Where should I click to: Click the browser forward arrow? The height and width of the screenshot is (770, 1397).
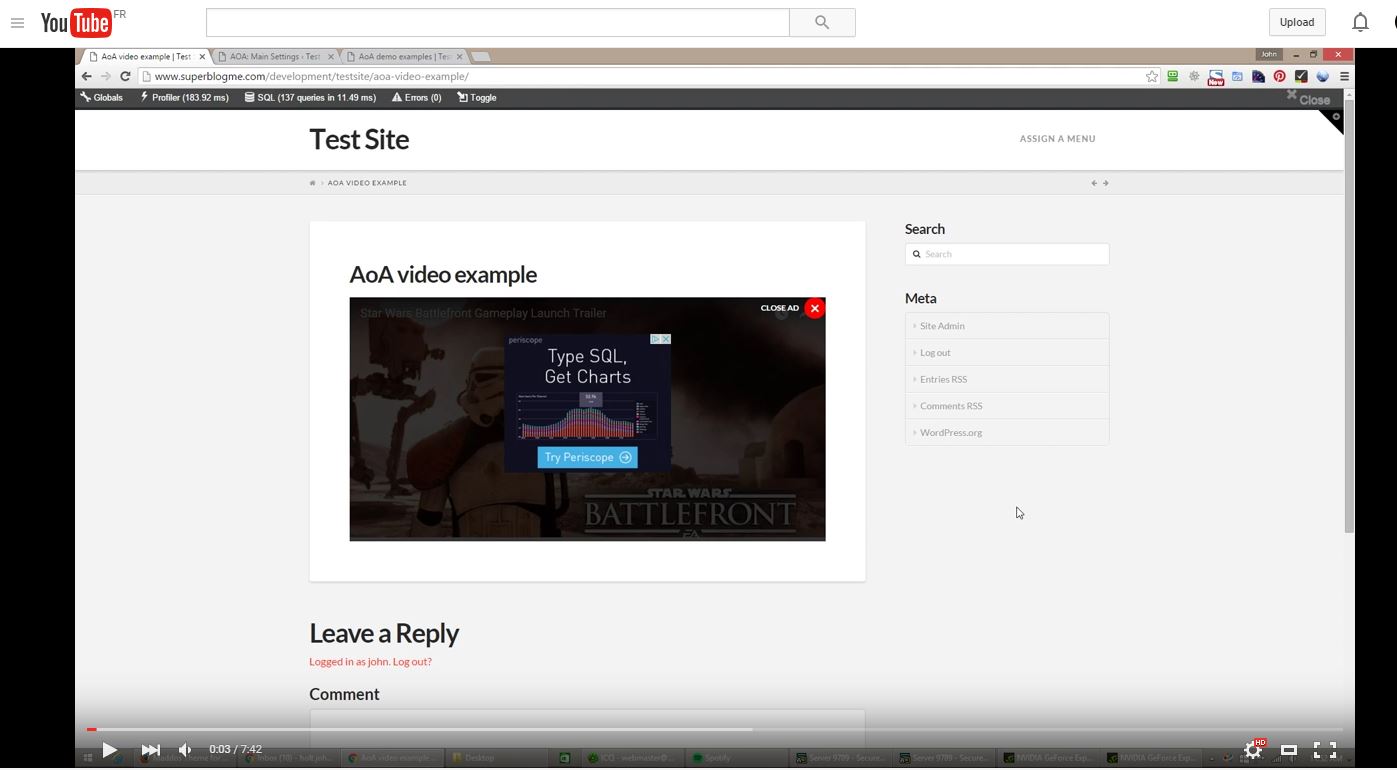tap(105, 76)
